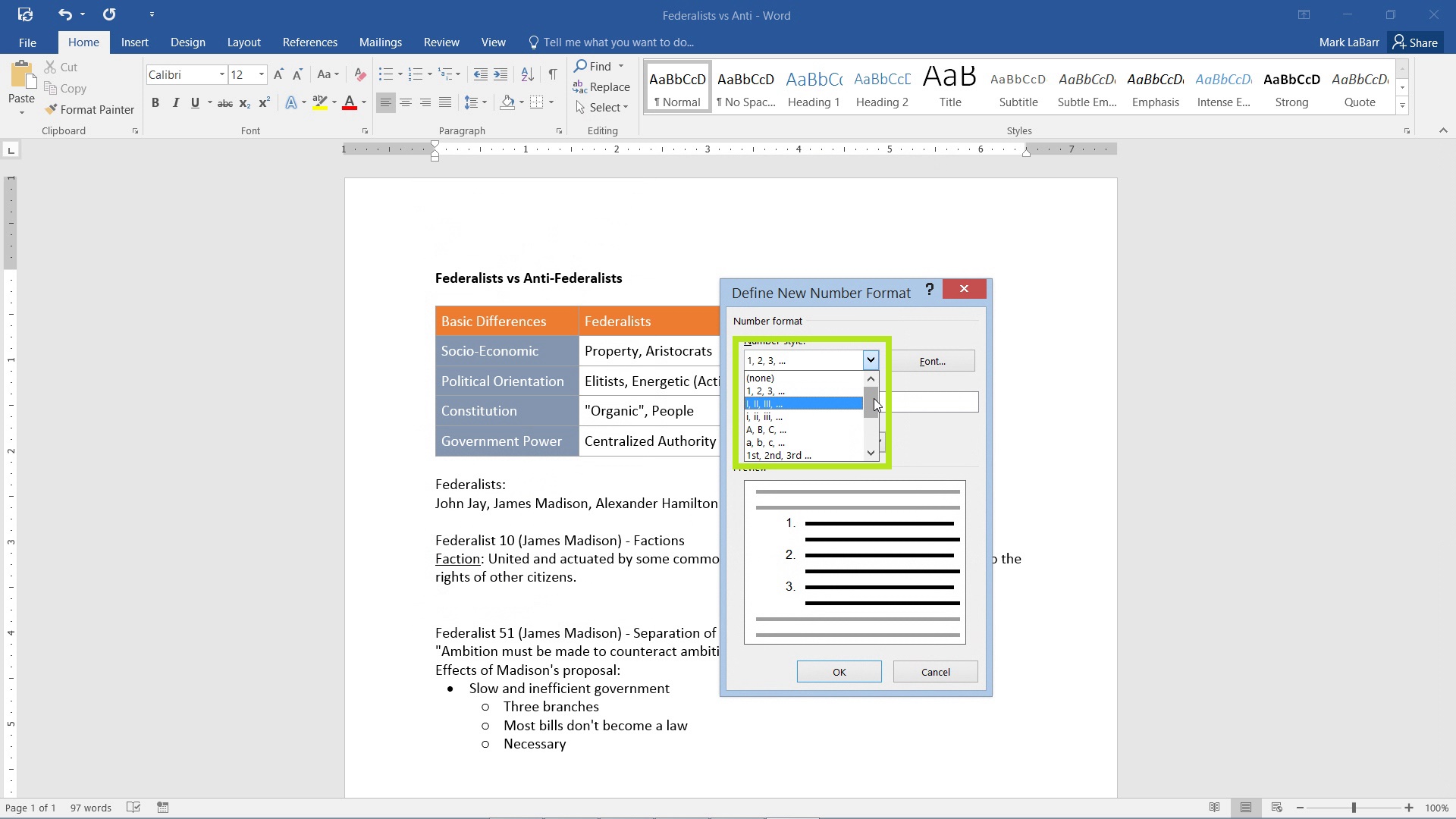
Task: Select i, ii, iii option in list
Action: tap(800, 416)
